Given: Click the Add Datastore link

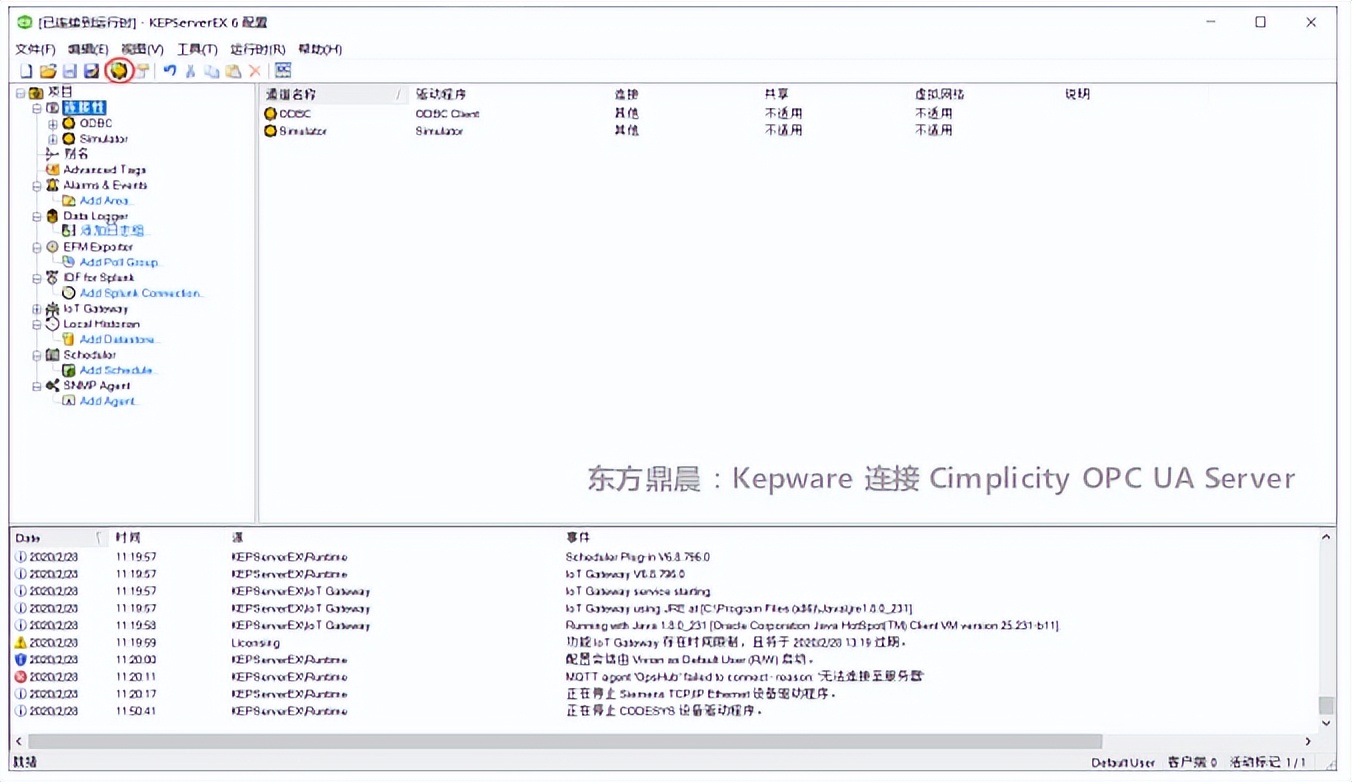Looking at the screenshot, I should coord(119,339).
